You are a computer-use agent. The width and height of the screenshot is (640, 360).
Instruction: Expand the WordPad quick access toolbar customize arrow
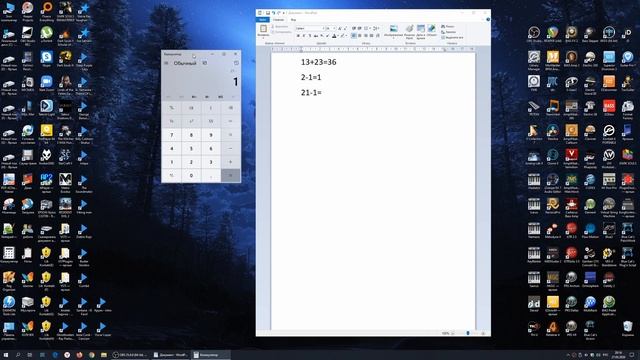pyautogui.click(x=284, y=13)
